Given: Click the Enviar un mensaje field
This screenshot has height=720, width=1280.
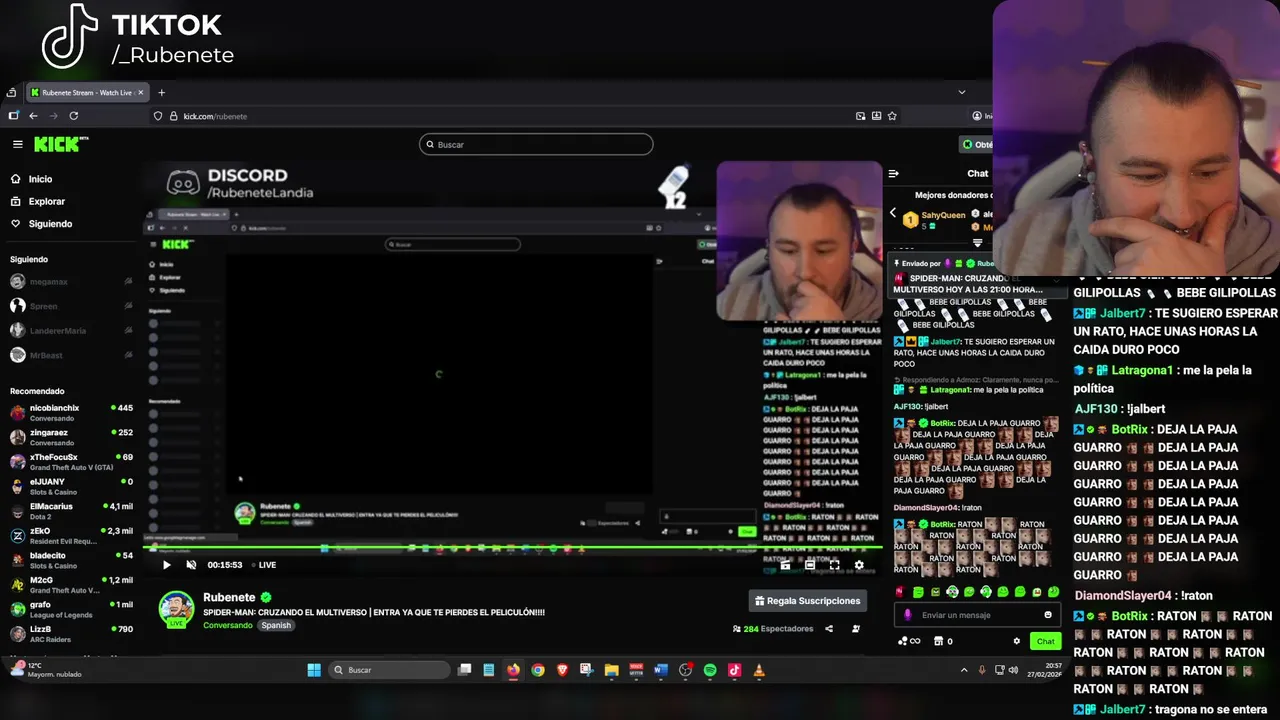Looking at the screenshot, I should click(975, 615).
